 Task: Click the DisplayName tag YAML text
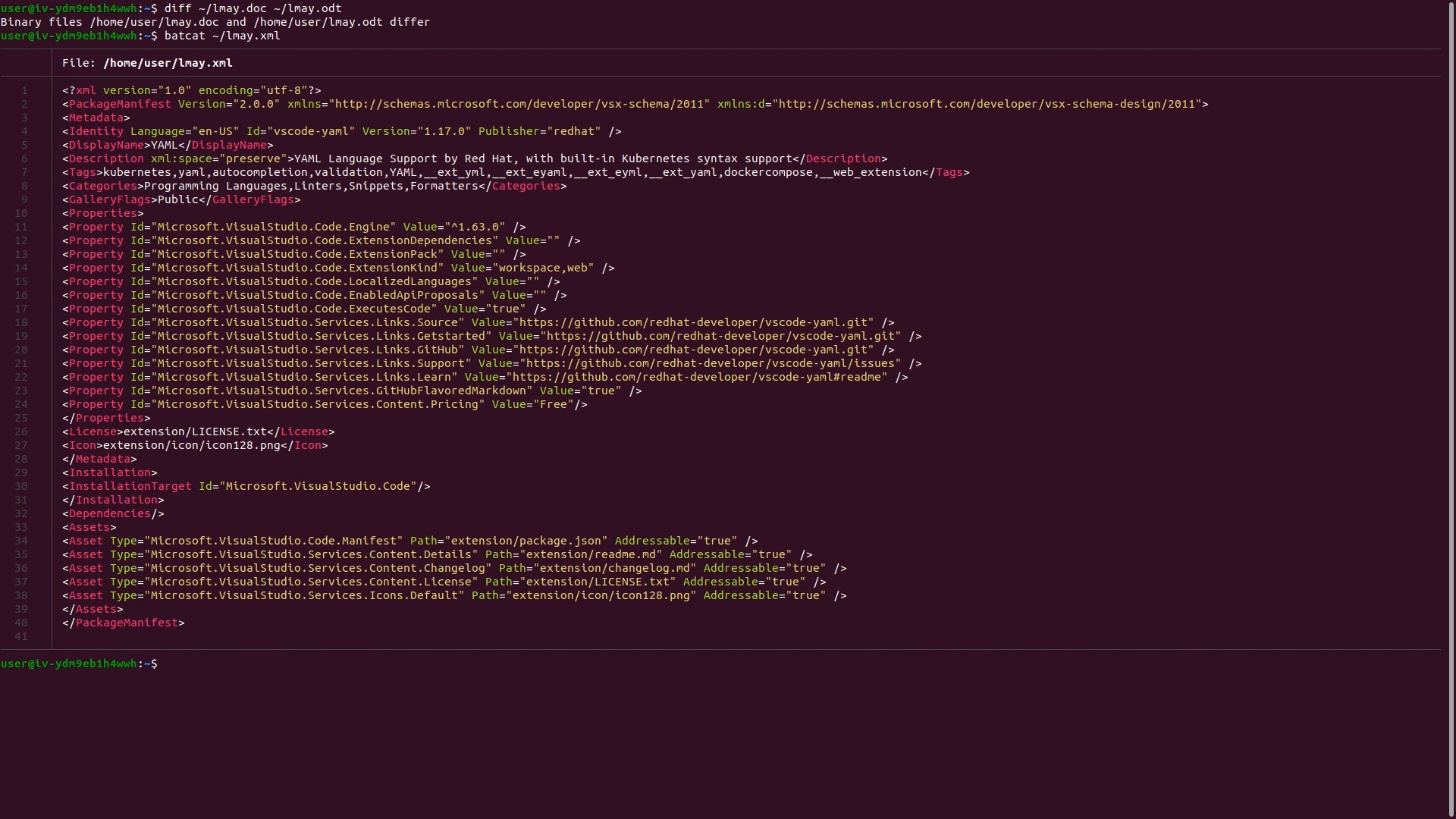164,145
